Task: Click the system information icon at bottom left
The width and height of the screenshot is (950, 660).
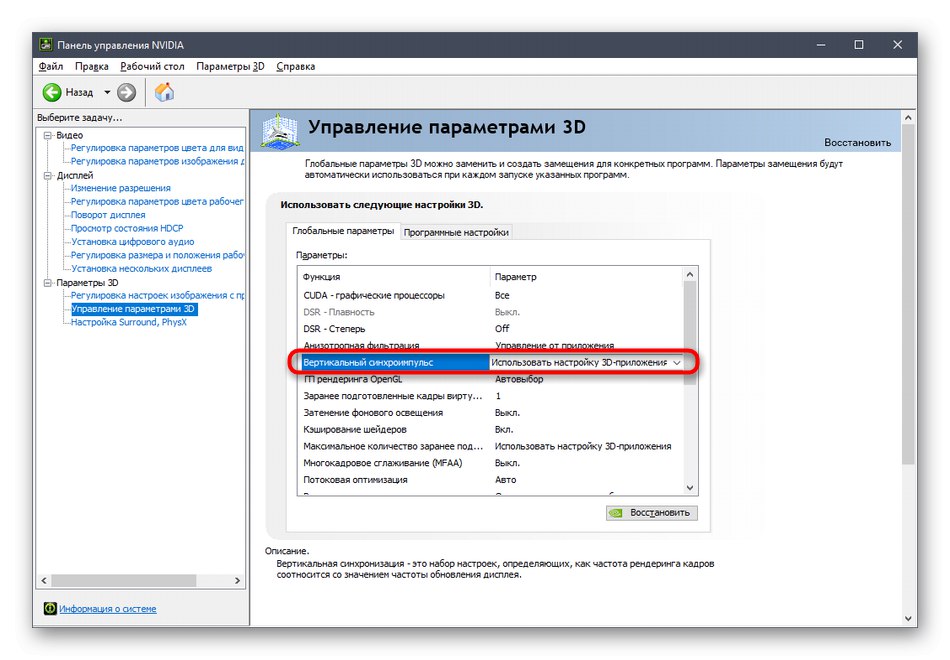Action: click(x=50, y=608)
